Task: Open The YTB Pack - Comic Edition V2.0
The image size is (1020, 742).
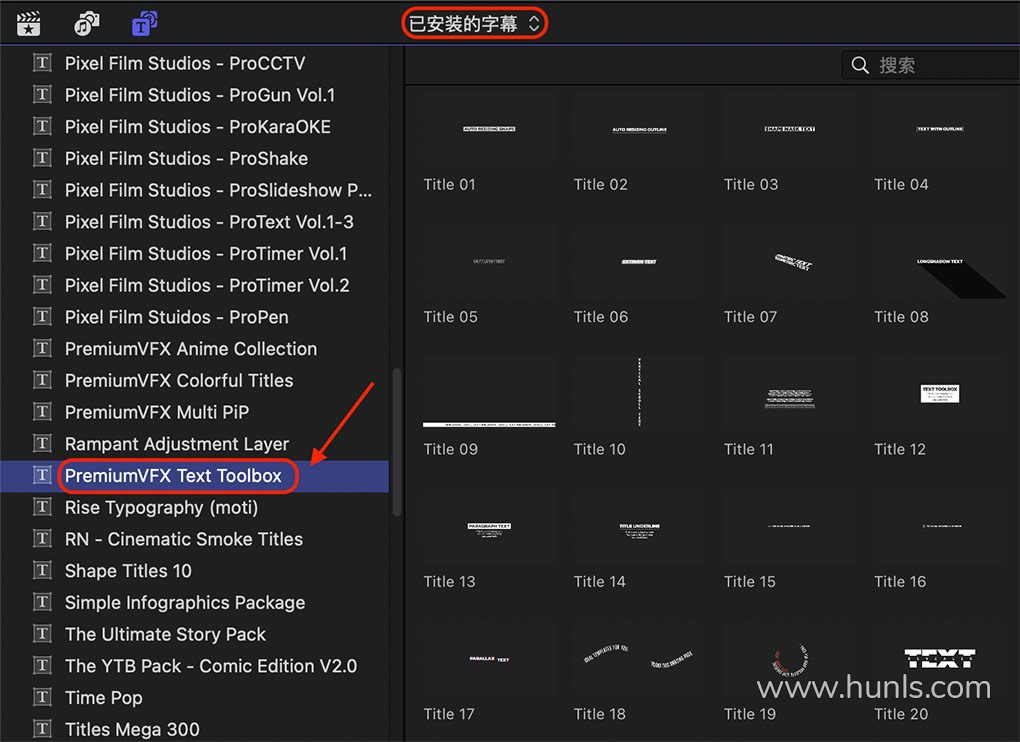Action: click(195, 666)
